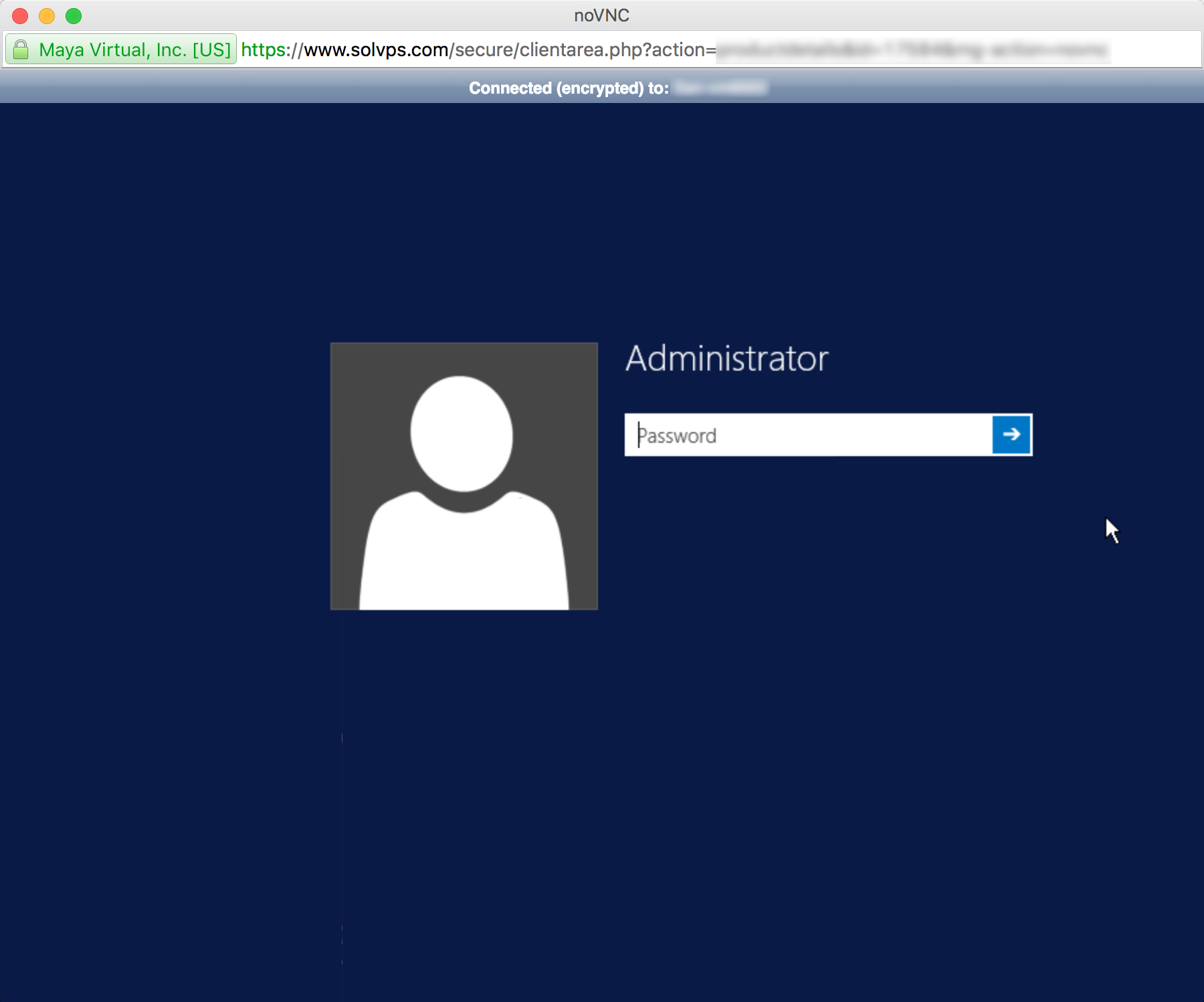Screen dimensions: 1204x1002
Task: Click the noVNC window title bar
Action: [602, 15]
